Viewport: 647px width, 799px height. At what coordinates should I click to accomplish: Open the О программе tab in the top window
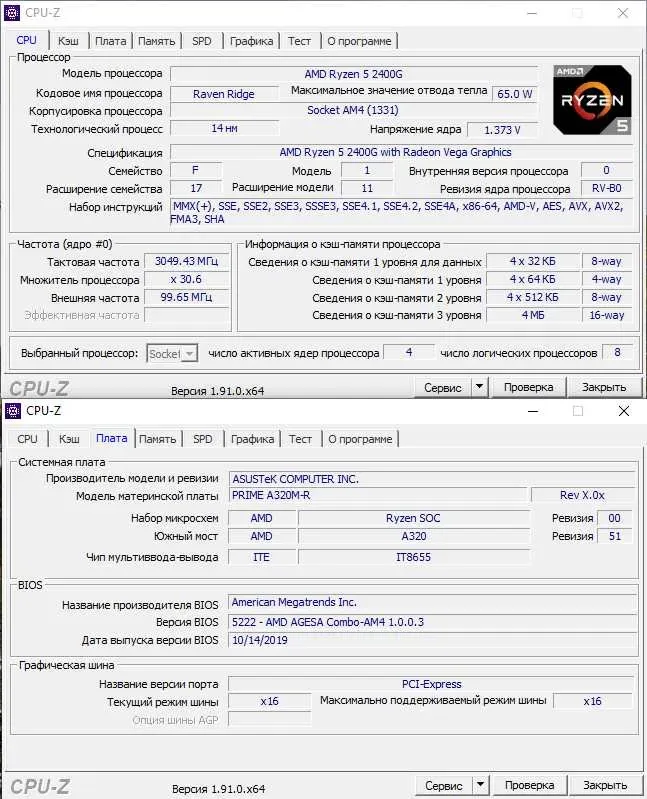pyautogui.click(x=359, y=41)
